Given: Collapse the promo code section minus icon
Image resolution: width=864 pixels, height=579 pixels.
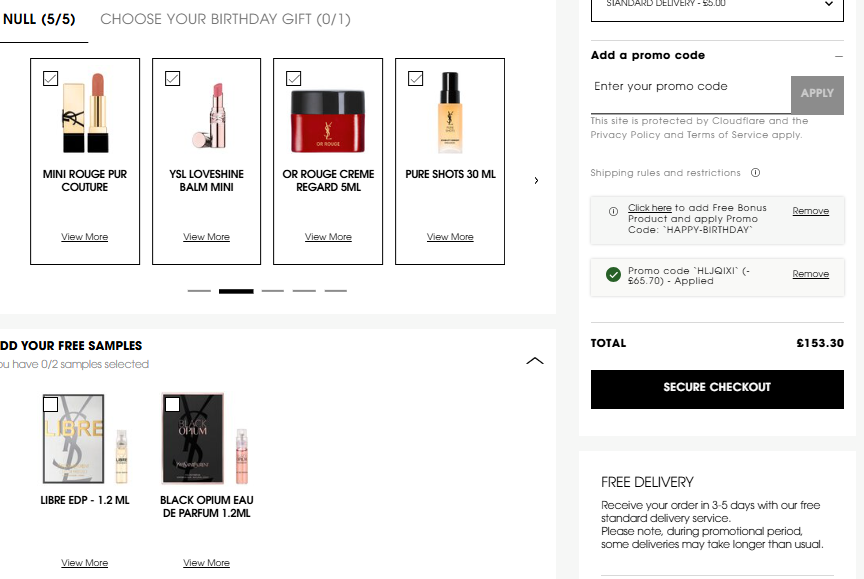Looking at the screenshot, I should 839,56.
